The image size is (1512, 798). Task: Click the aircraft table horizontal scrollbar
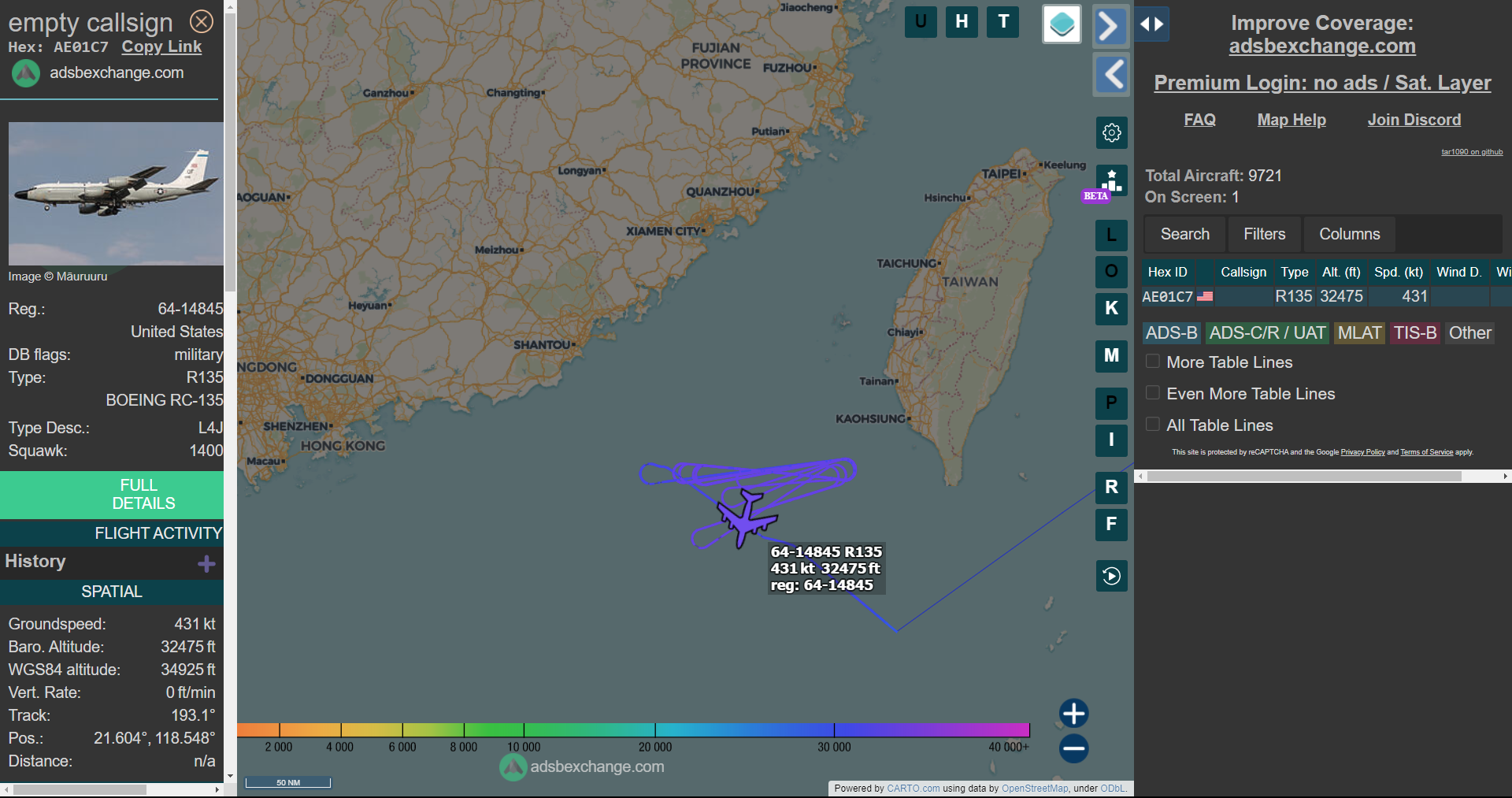(1304, 476)
